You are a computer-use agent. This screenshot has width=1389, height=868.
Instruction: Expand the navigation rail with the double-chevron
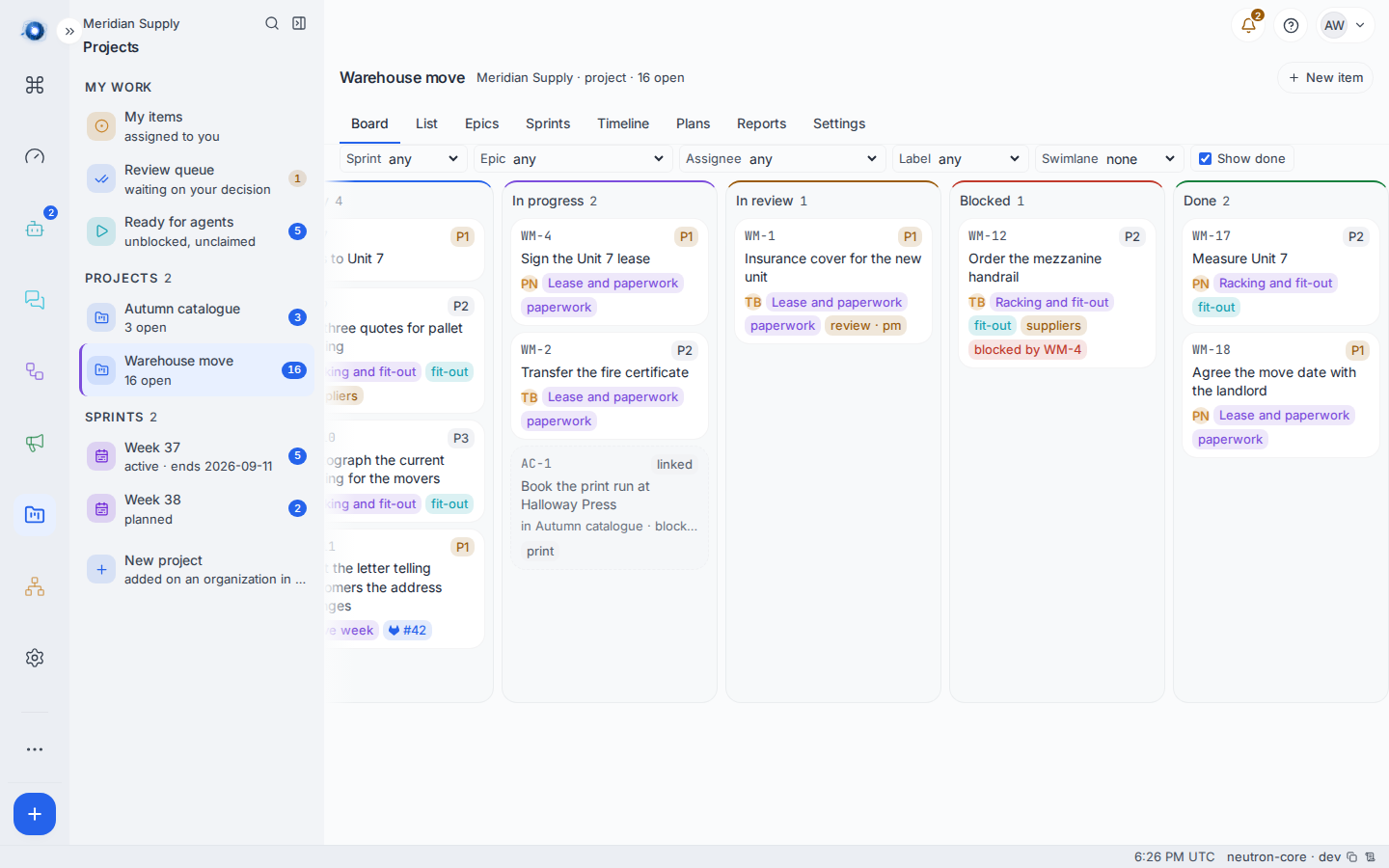tap(69, 31)
